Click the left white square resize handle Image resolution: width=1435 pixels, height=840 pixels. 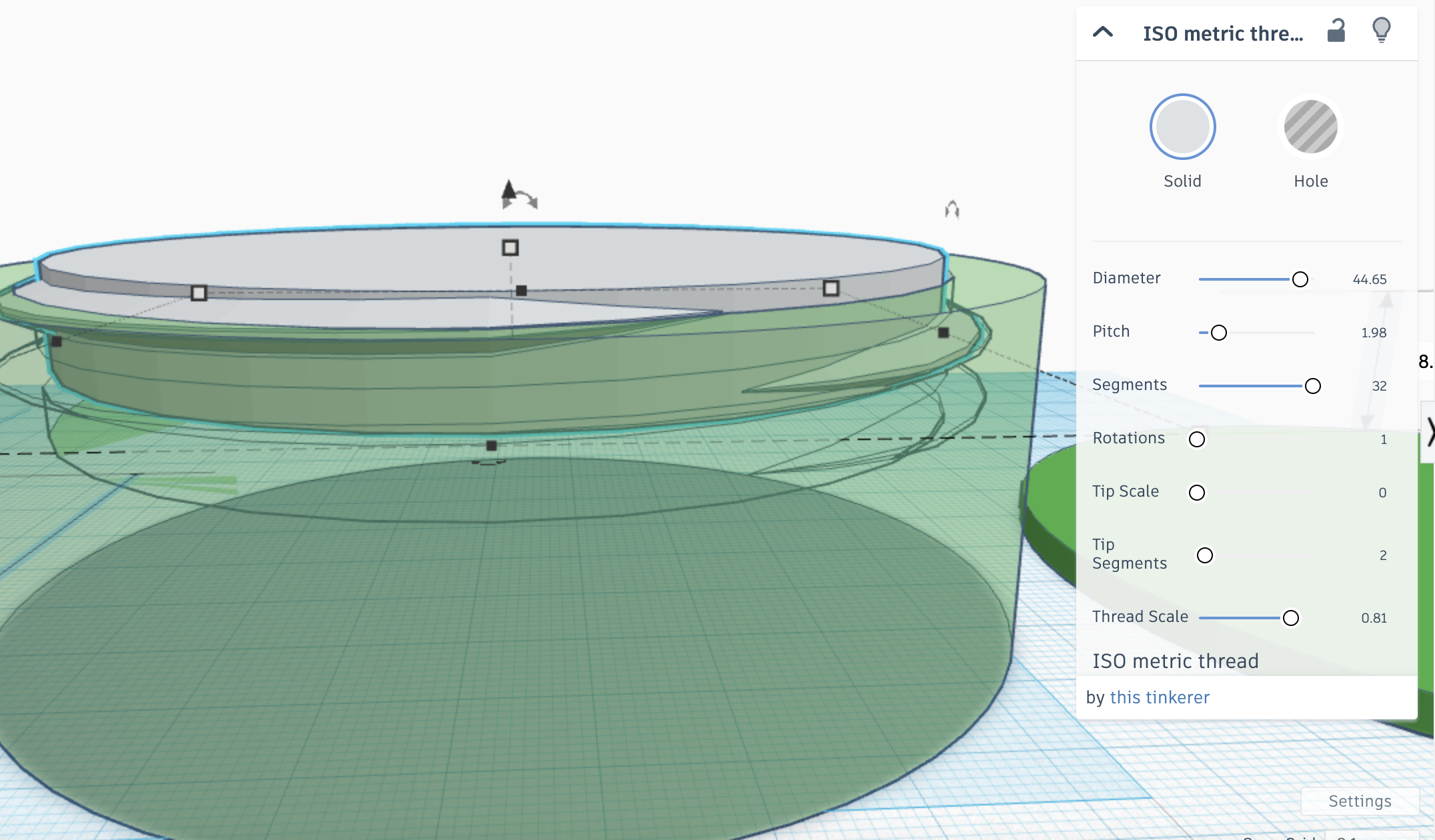pyautogui.click(x=199, y=293)
